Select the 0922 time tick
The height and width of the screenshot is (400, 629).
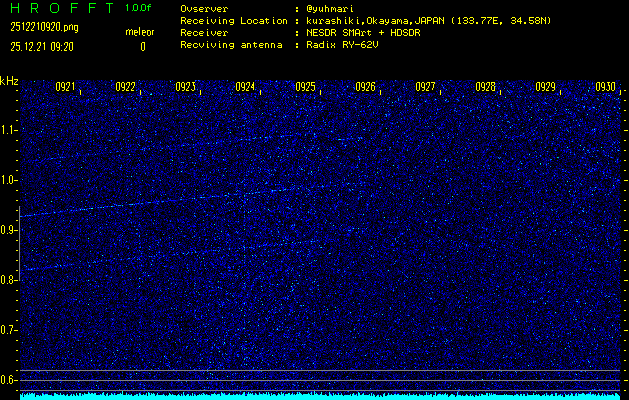[125, 87]
